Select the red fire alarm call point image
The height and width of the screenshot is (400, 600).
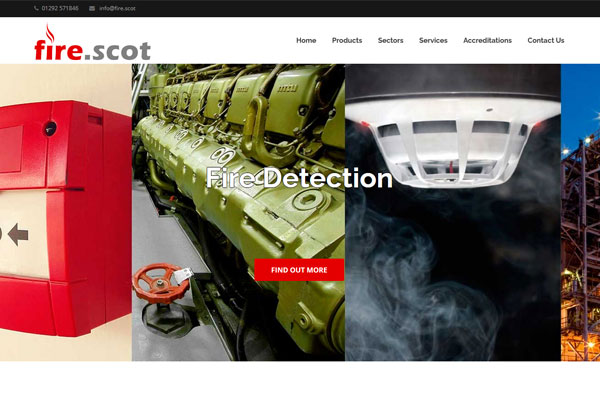click(x=66, y=212)
